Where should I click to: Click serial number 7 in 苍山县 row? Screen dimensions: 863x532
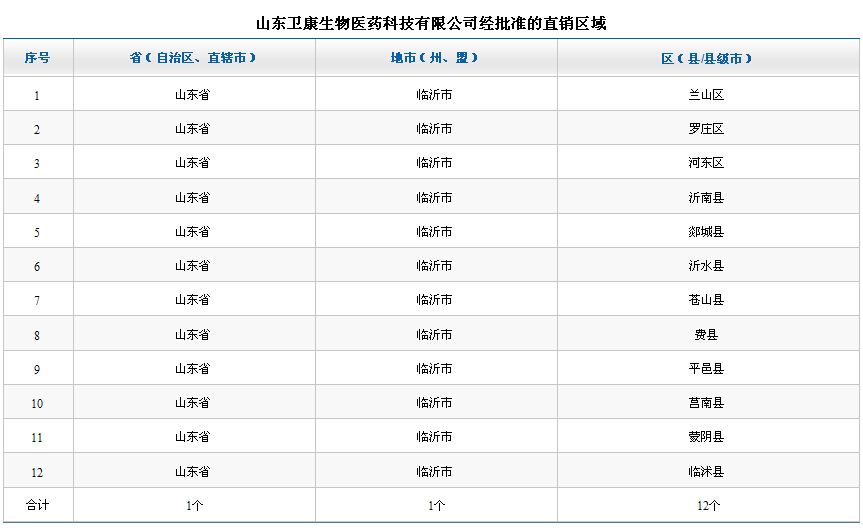[37, 301]
